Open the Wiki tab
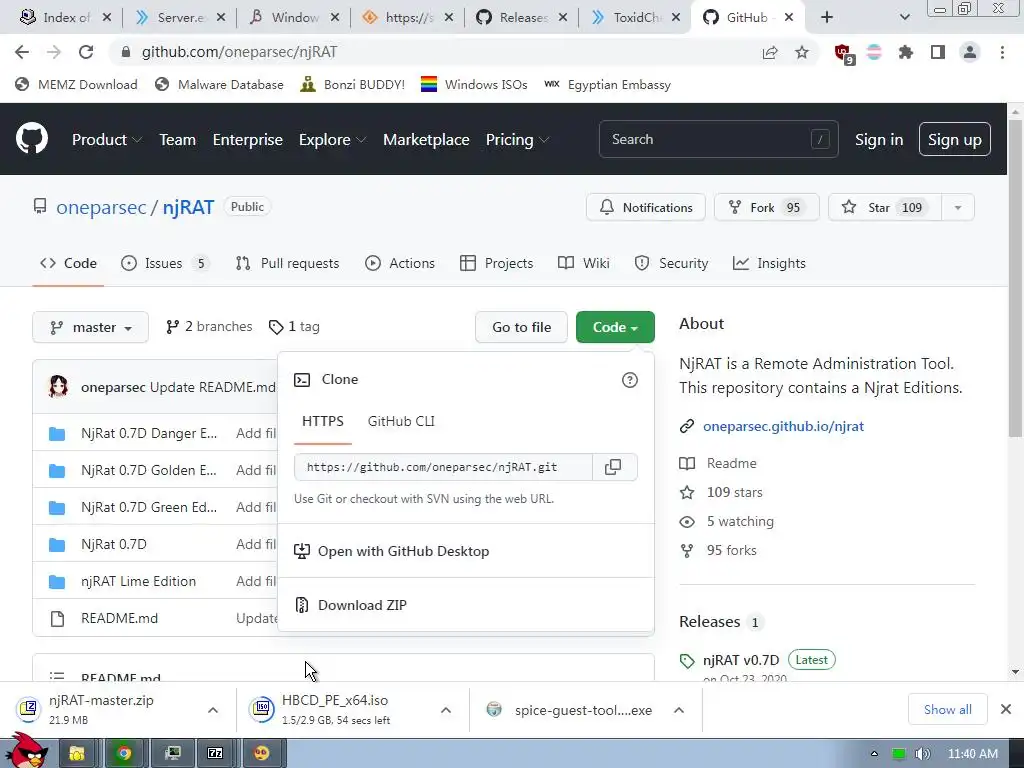This screenshot has height=768, width=1024. [584, 263]
